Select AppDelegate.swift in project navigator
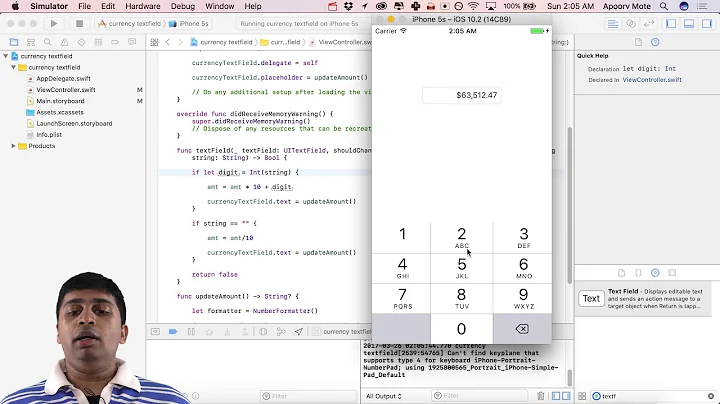The height and width of the screenshot is (404, 720). click(63, 79)
